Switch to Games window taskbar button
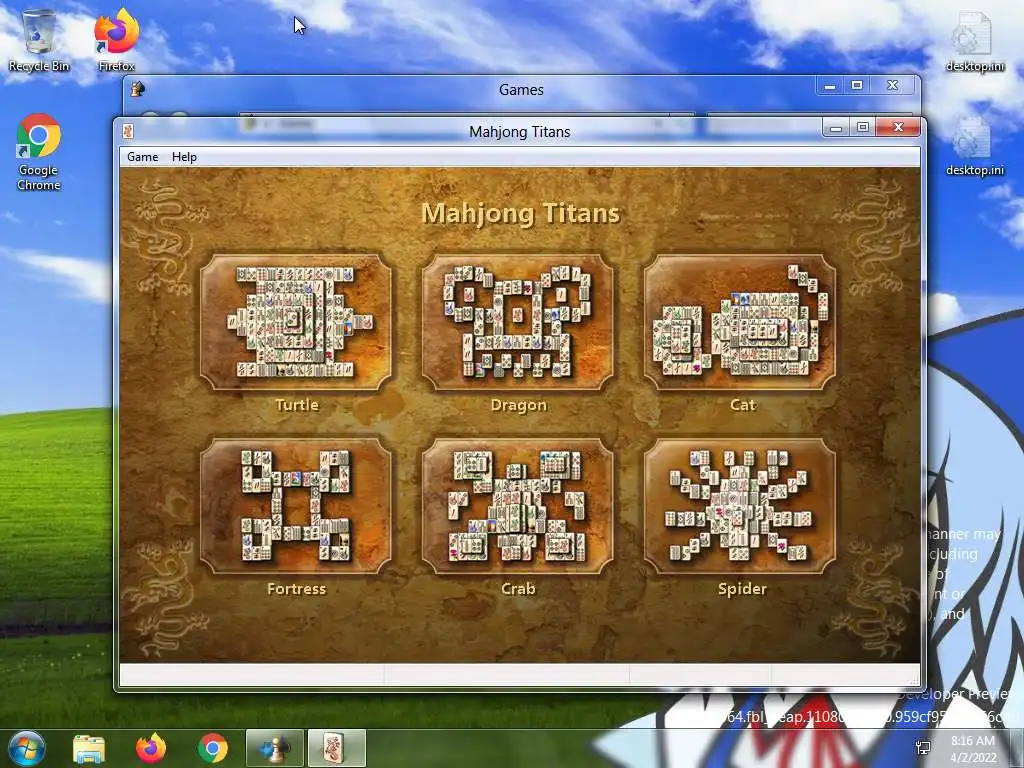The image size is (1024, 768). coord(274,749)
